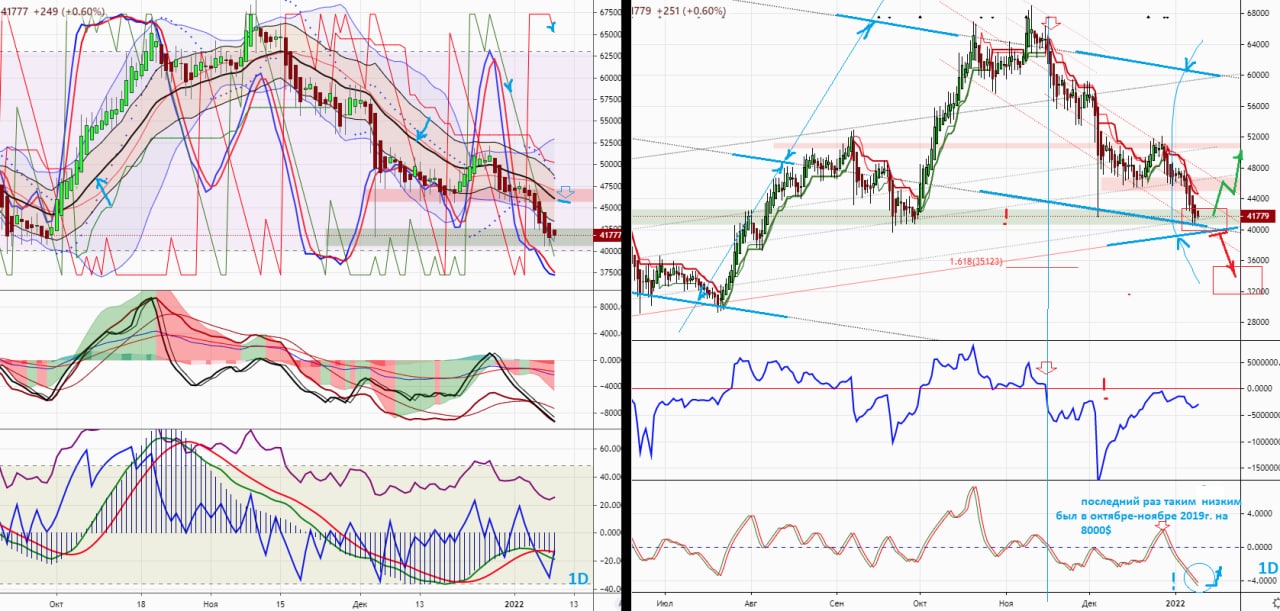Select the green upward projection arrow
Screen dimensions: 1280x611
pyautogui.click(x=1228, y=184)
